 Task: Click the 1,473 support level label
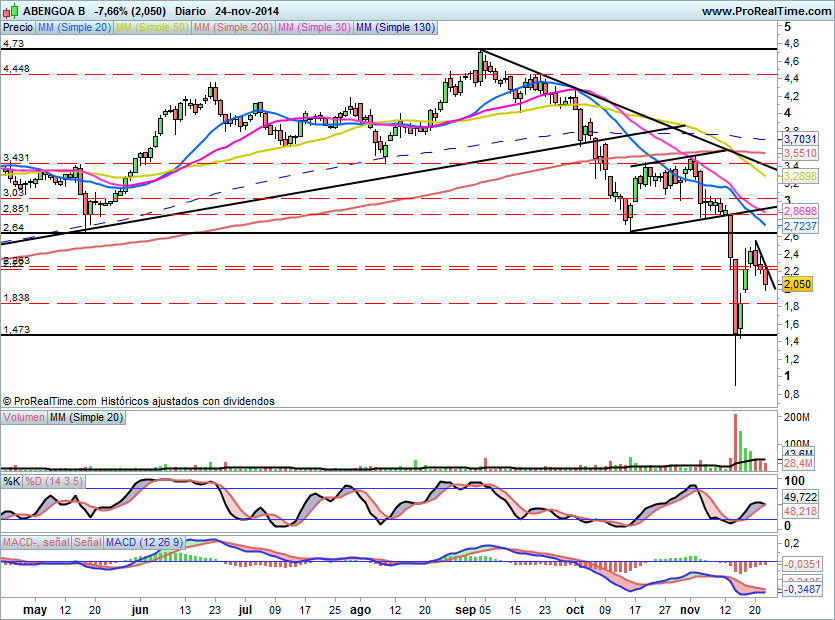click(x=16, y=330)
